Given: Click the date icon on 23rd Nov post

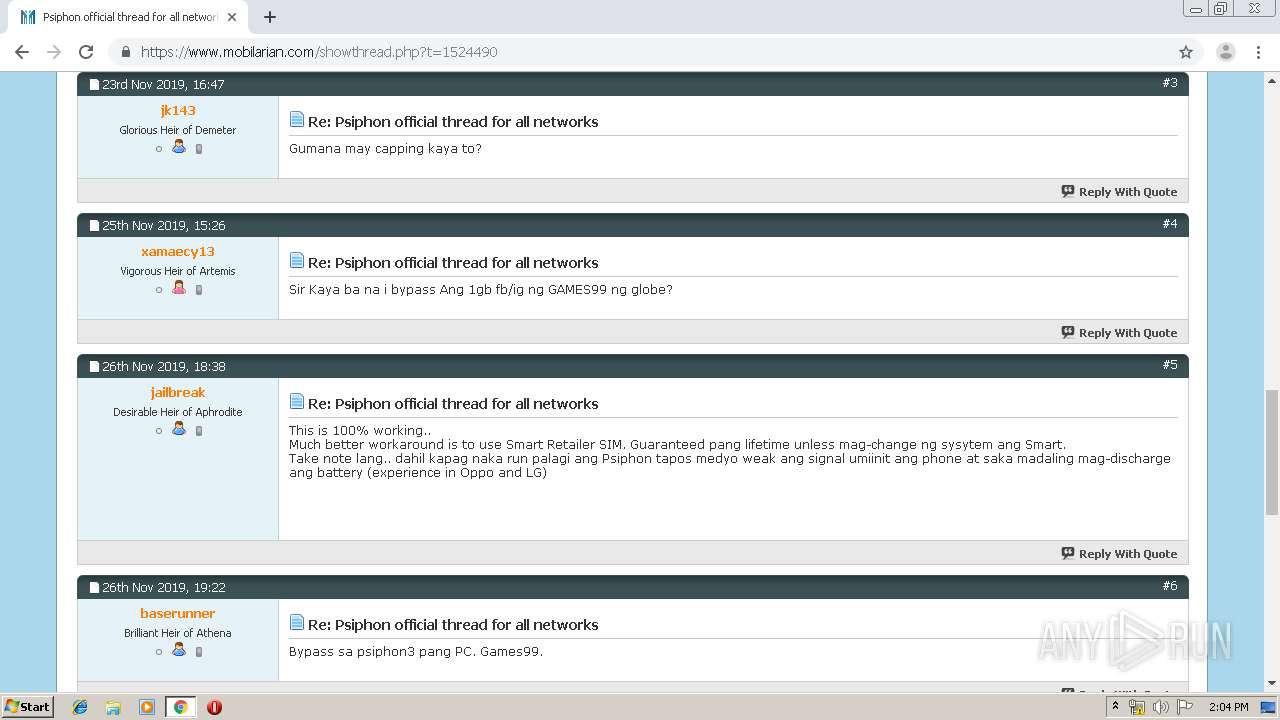Looking at the screenshot, I should 94,85.
